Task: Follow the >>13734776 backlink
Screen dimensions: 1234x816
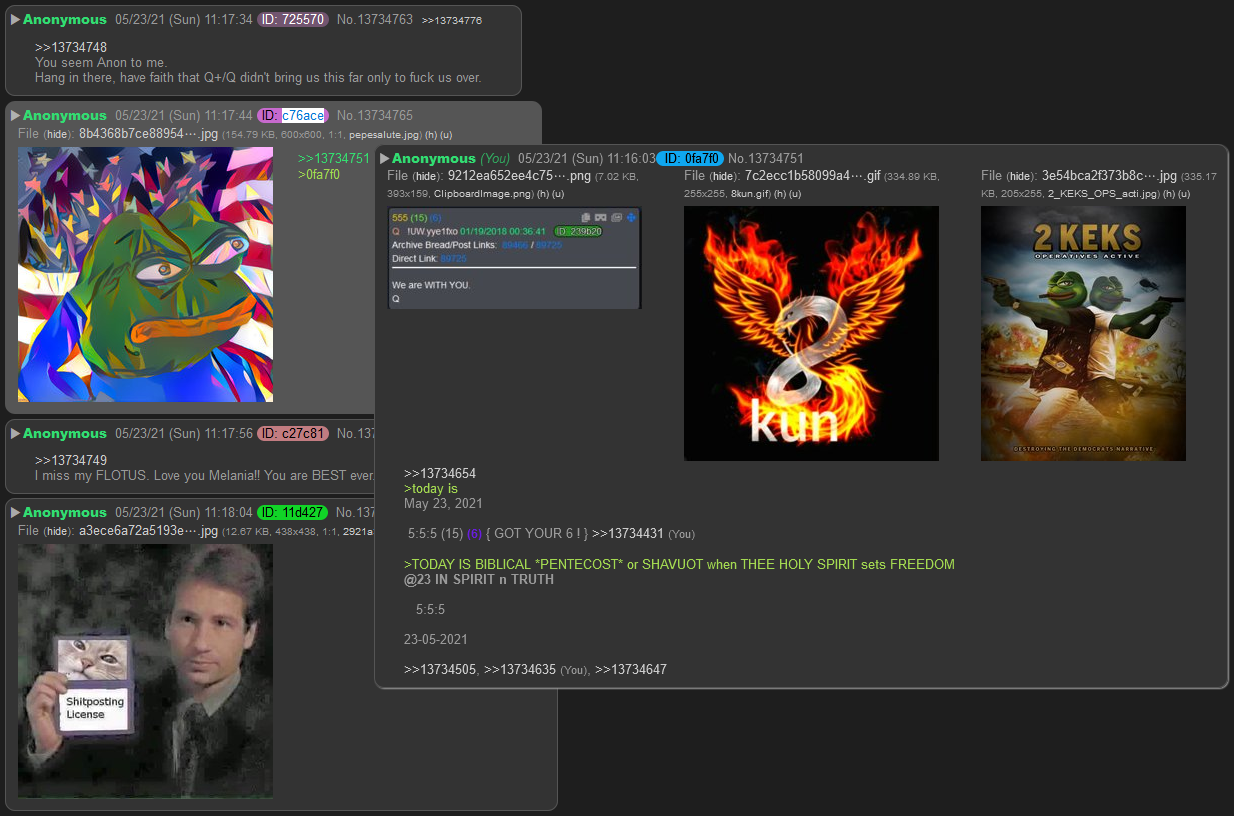Action: pyautogui.click(x=452, y=21)
